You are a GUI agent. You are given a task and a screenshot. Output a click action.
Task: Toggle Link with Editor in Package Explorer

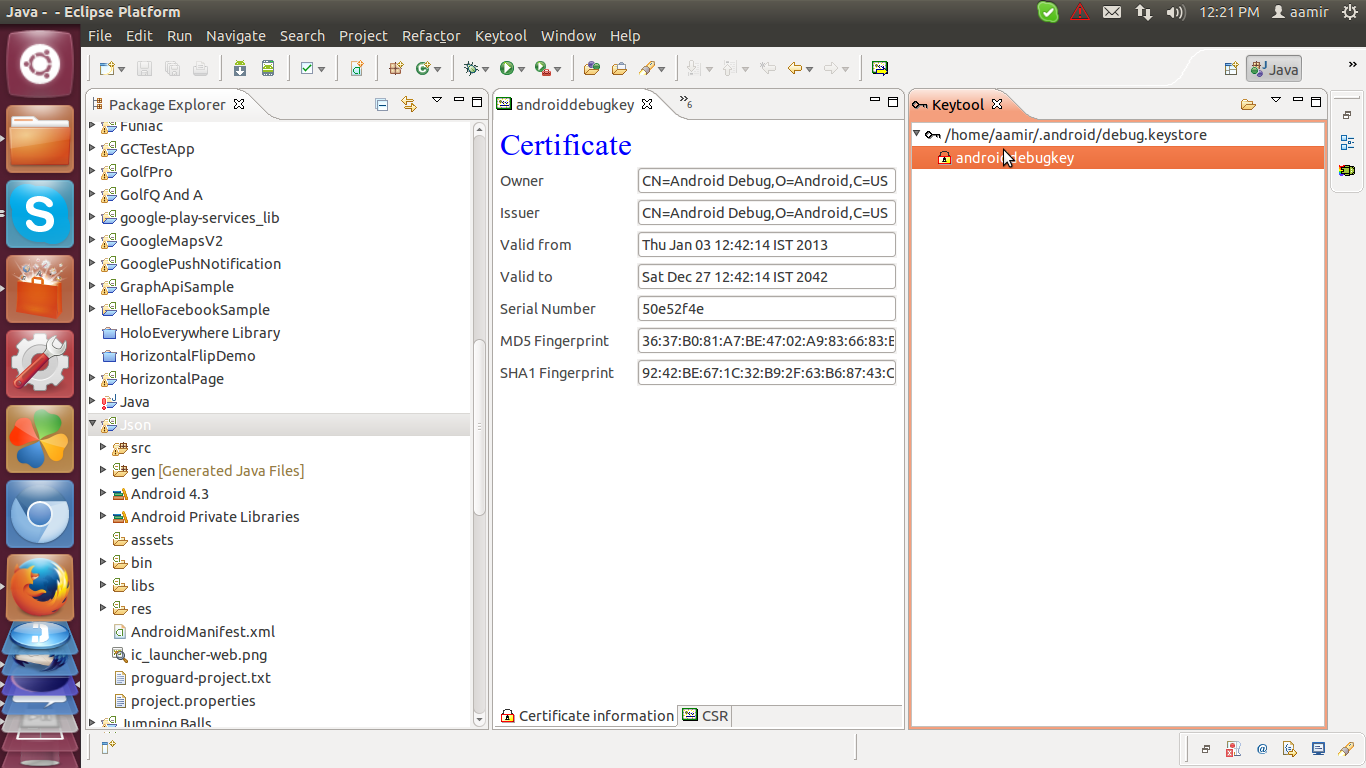point(408,104)
